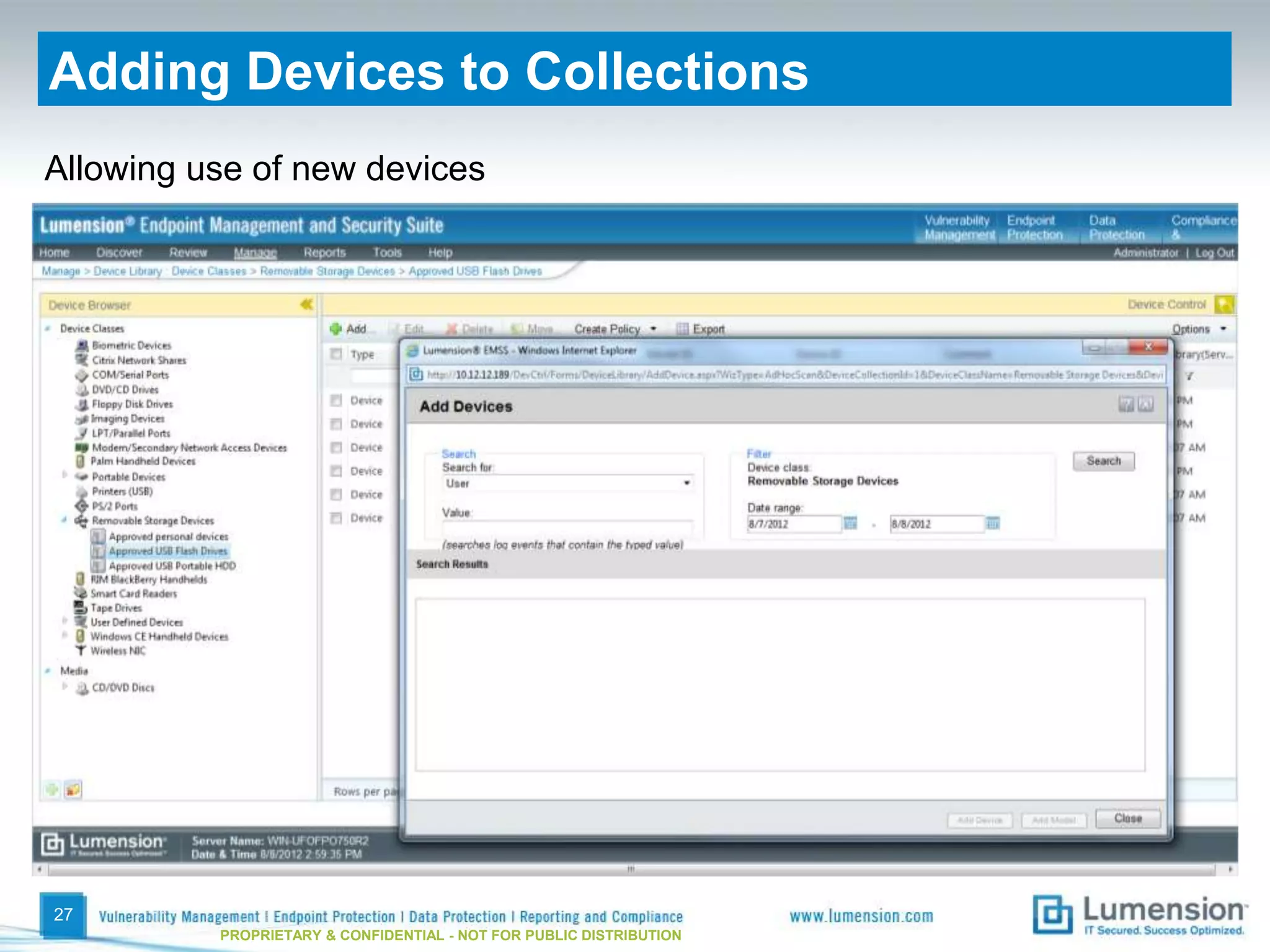Click the Biometric Devices icon
The width and height of the screenshot is (1270, 952).
click(82, 345)
